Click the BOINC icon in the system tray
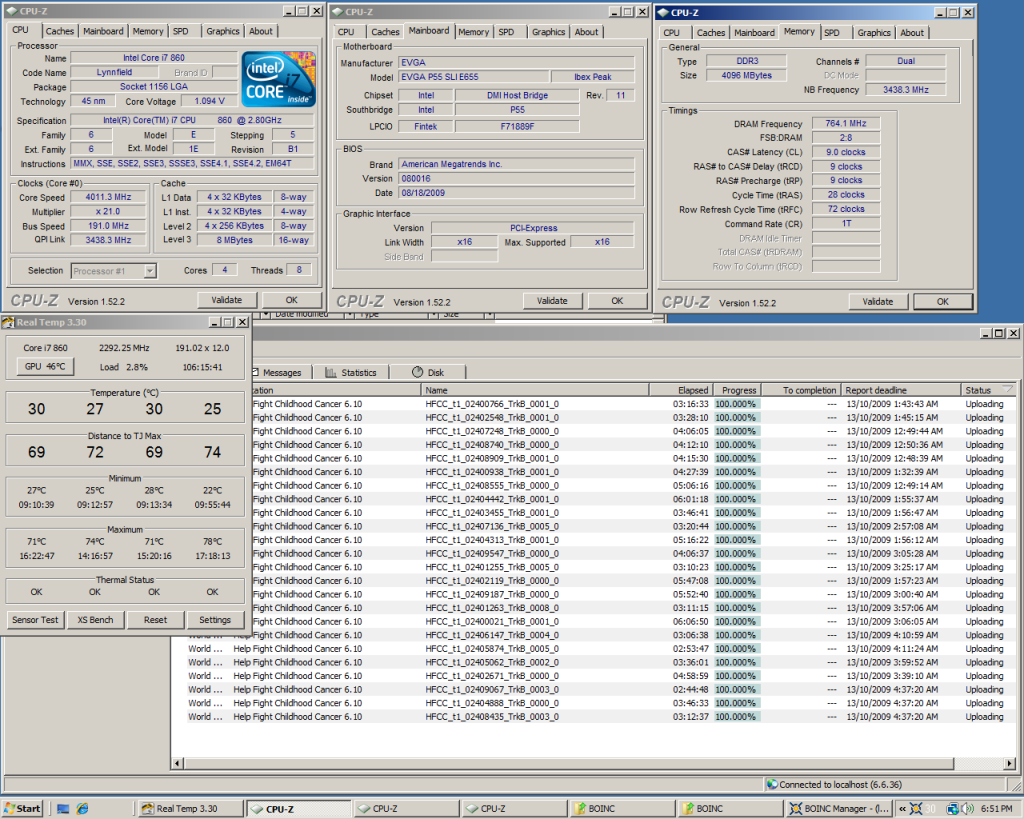The width and height of the screenshot is (1024, 819). [x=916, y=809]
